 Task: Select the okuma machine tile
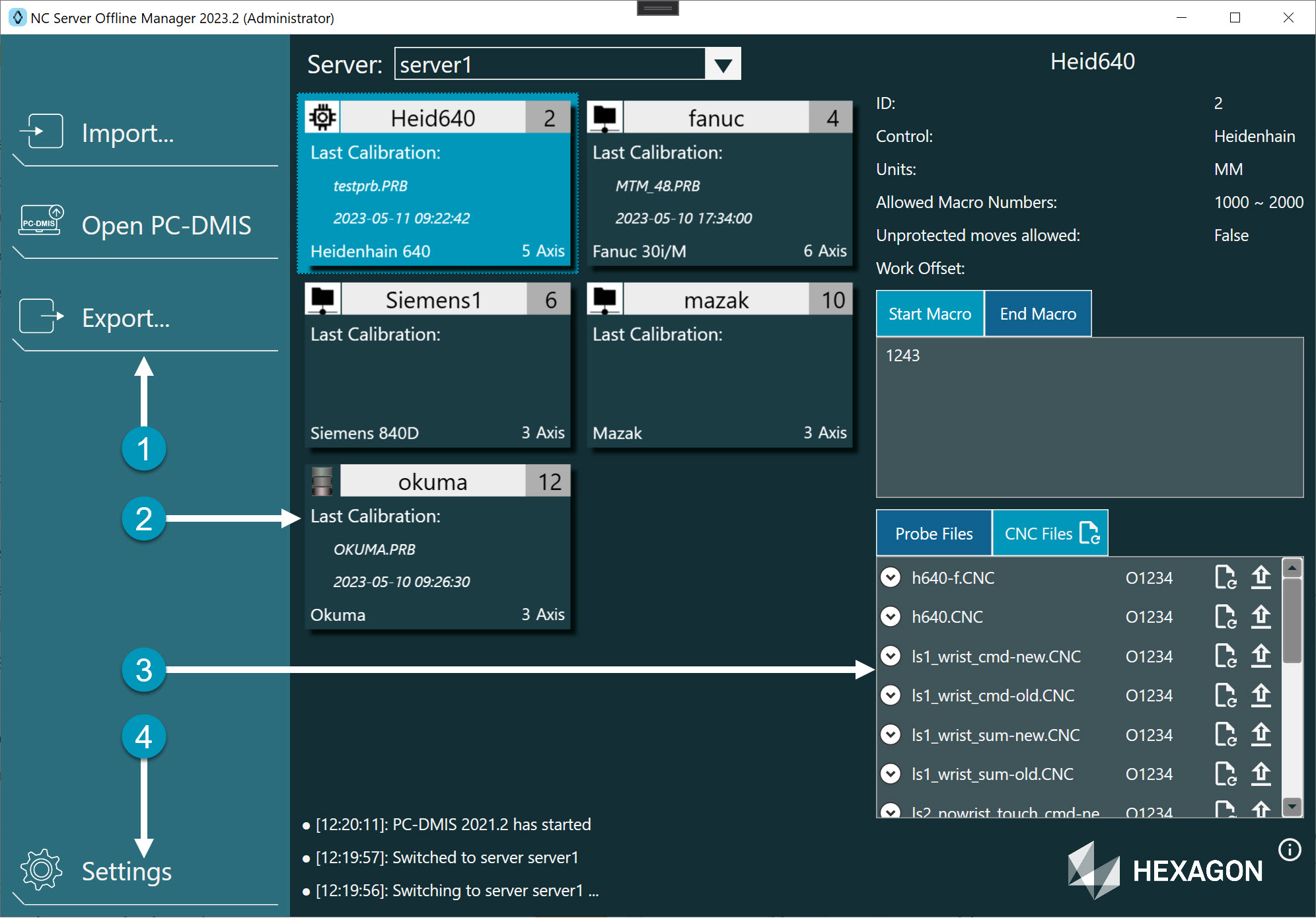point(437,547)
